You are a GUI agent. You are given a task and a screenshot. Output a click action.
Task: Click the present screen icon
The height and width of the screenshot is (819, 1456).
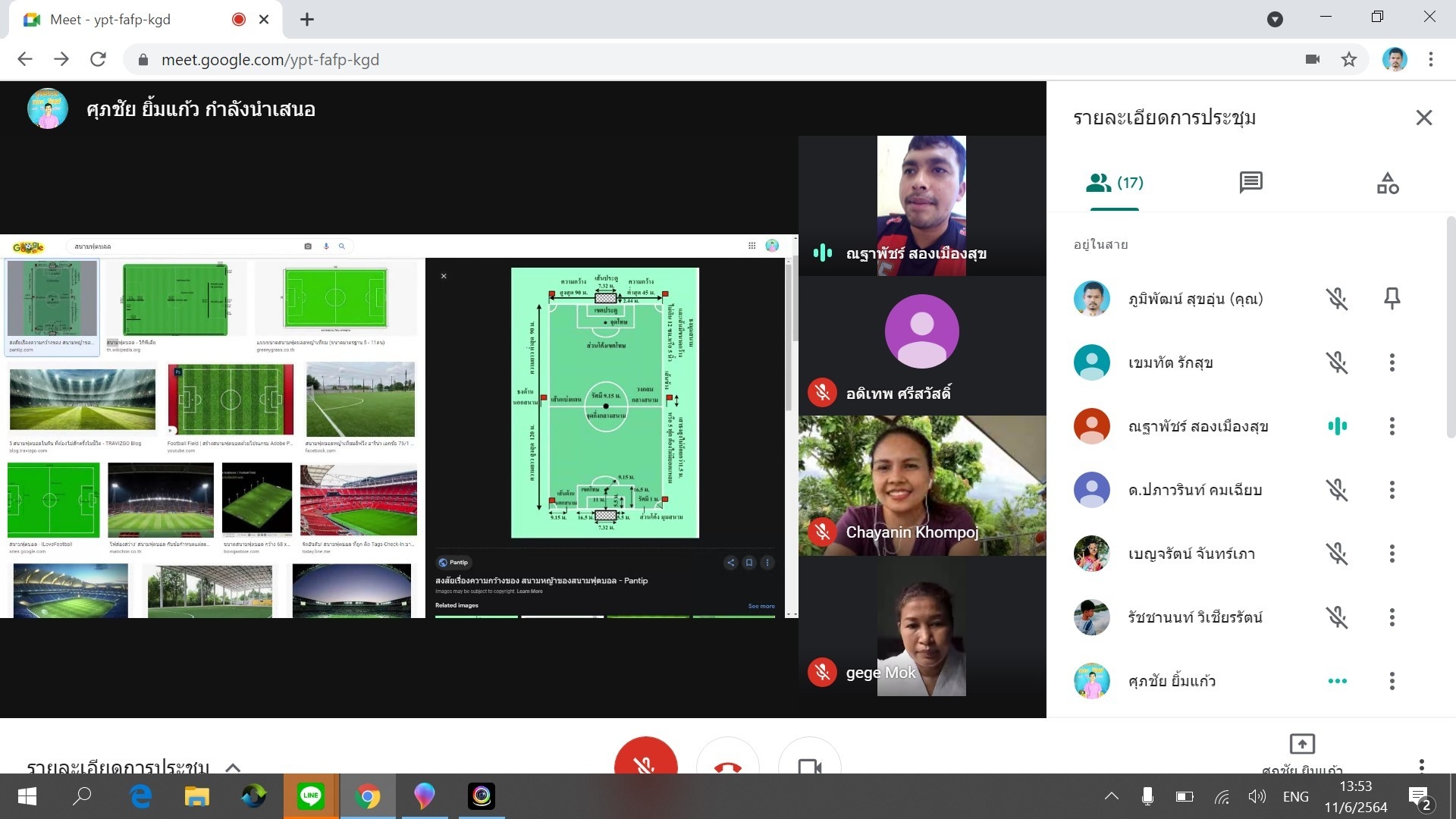point(1301,744)
